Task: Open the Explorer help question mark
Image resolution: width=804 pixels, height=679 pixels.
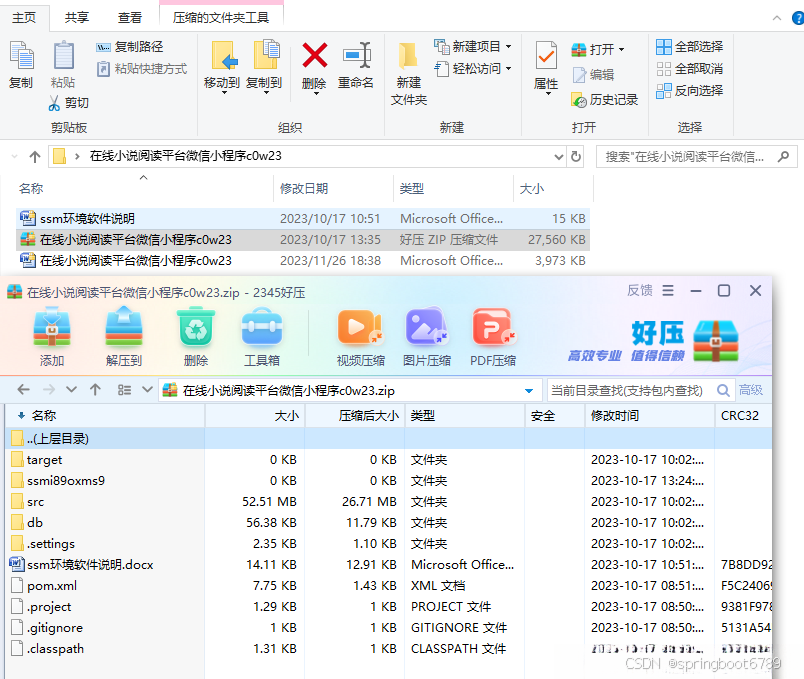Action: (x=798, y=18)
